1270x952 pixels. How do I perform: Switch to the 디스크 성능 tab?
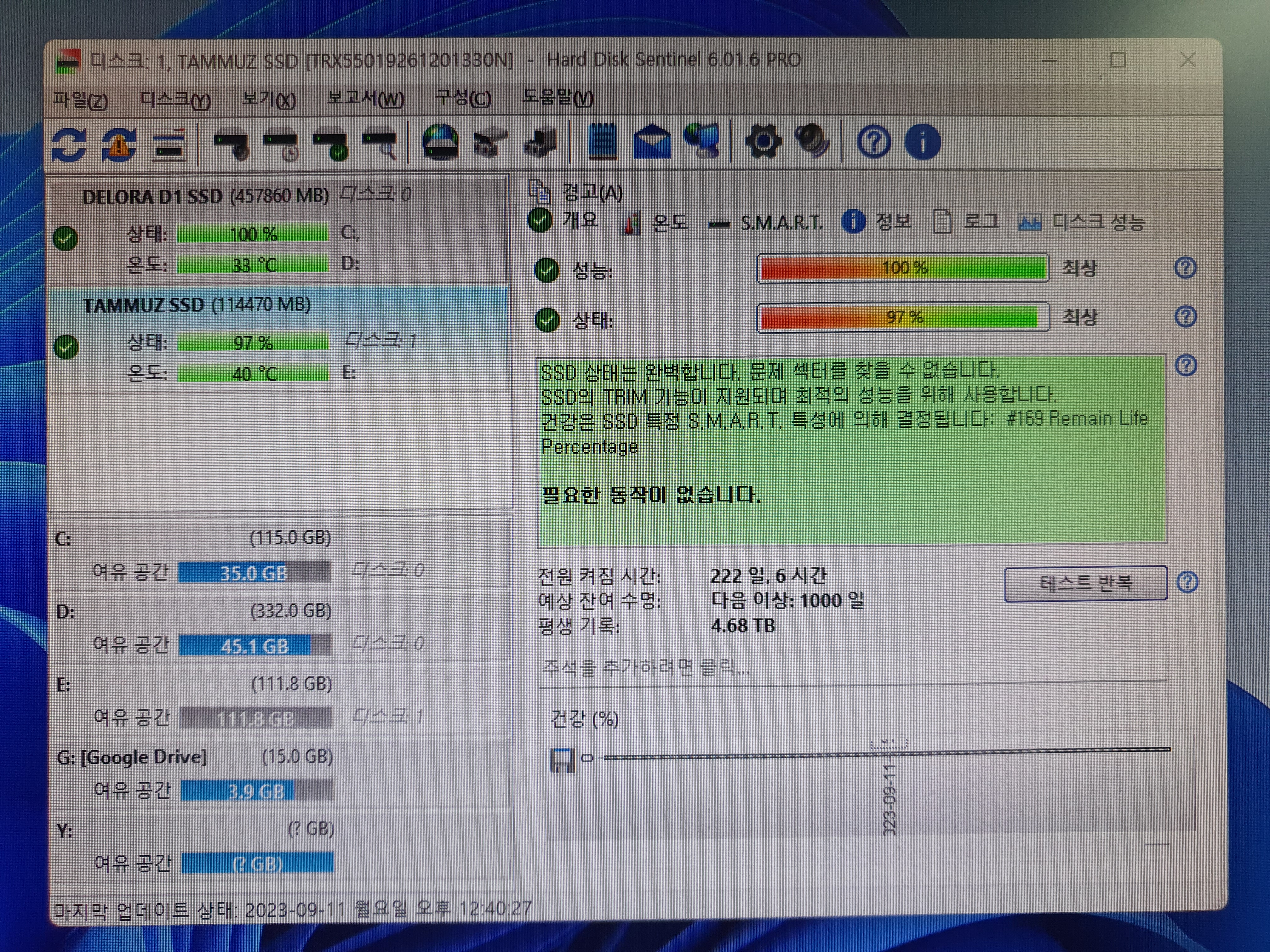1081,222
